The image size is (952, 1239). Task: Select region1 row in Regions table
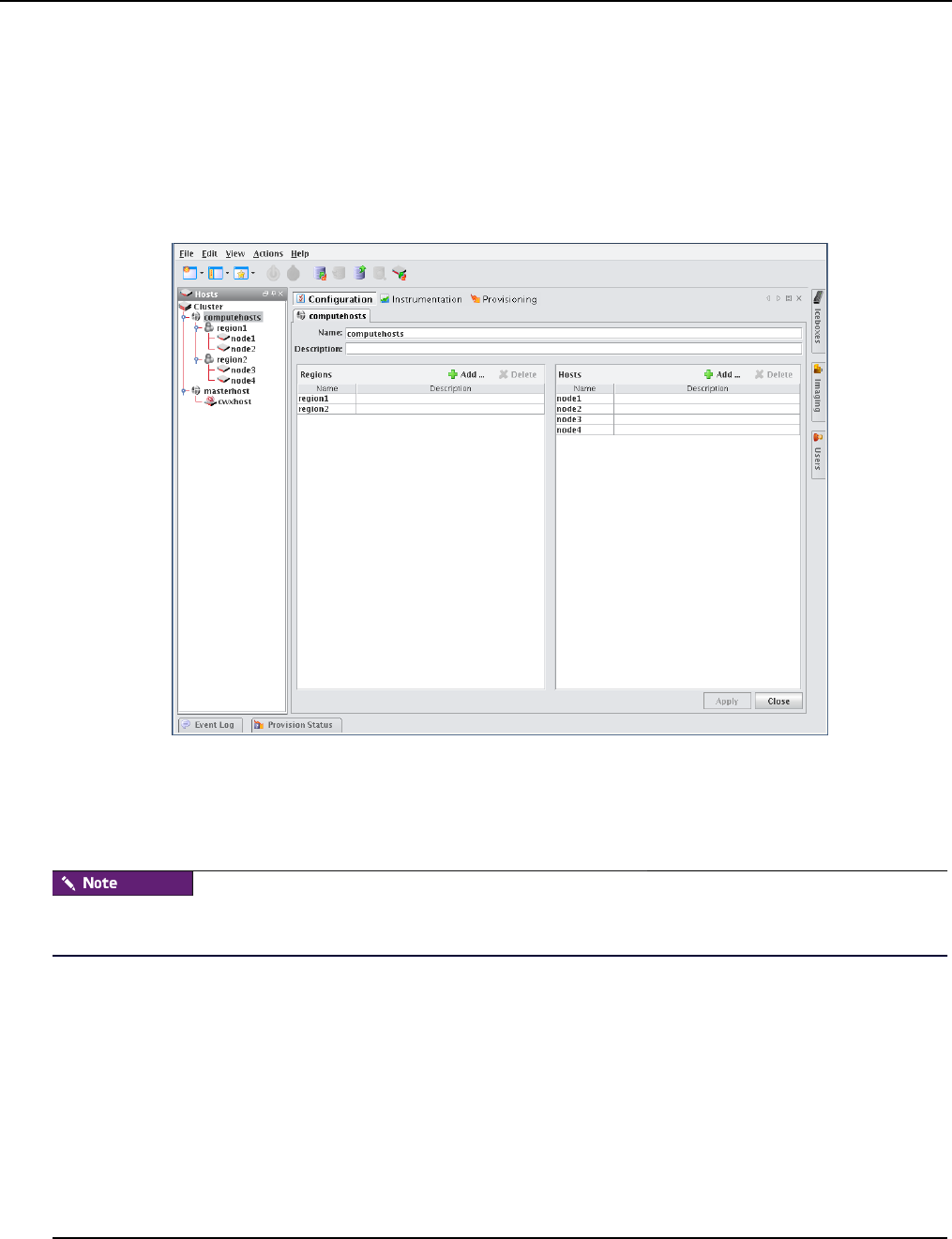[420, 399]
